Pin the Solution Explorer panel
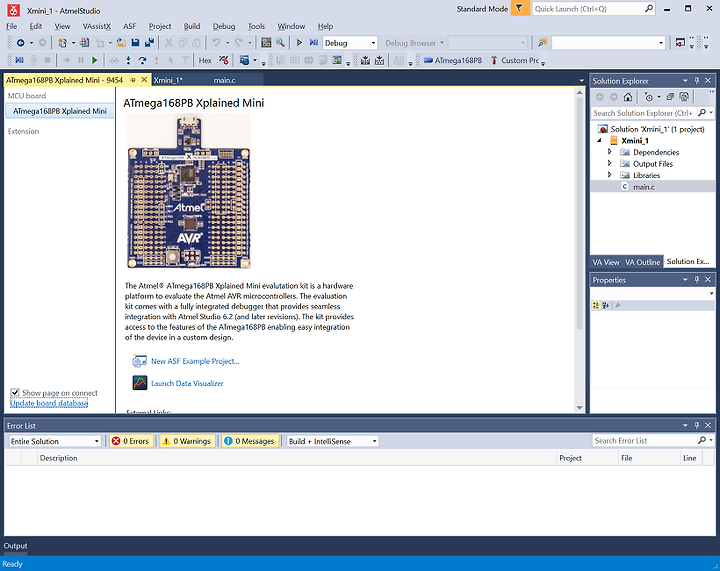Screen dimensions: 720x571 click(697, 80)
